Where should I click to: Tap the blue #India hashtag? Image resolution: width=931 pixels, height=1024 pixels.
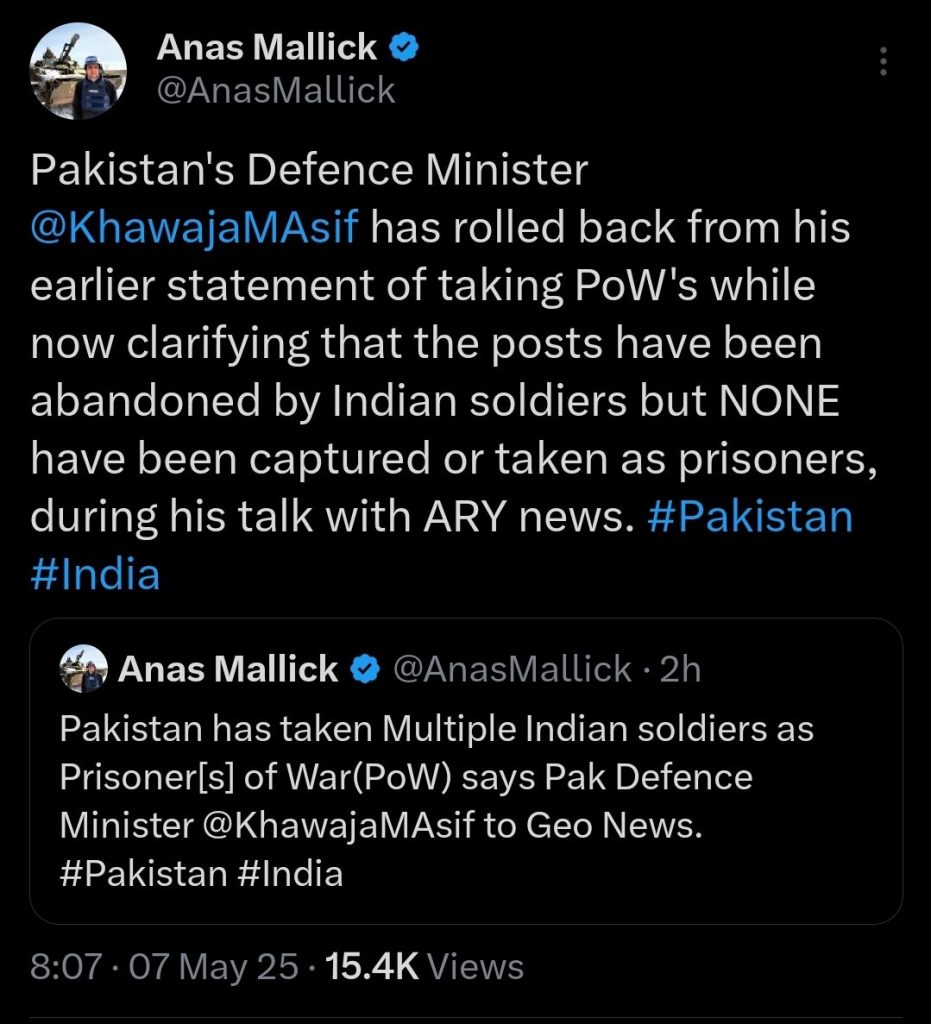coord(95,575)
